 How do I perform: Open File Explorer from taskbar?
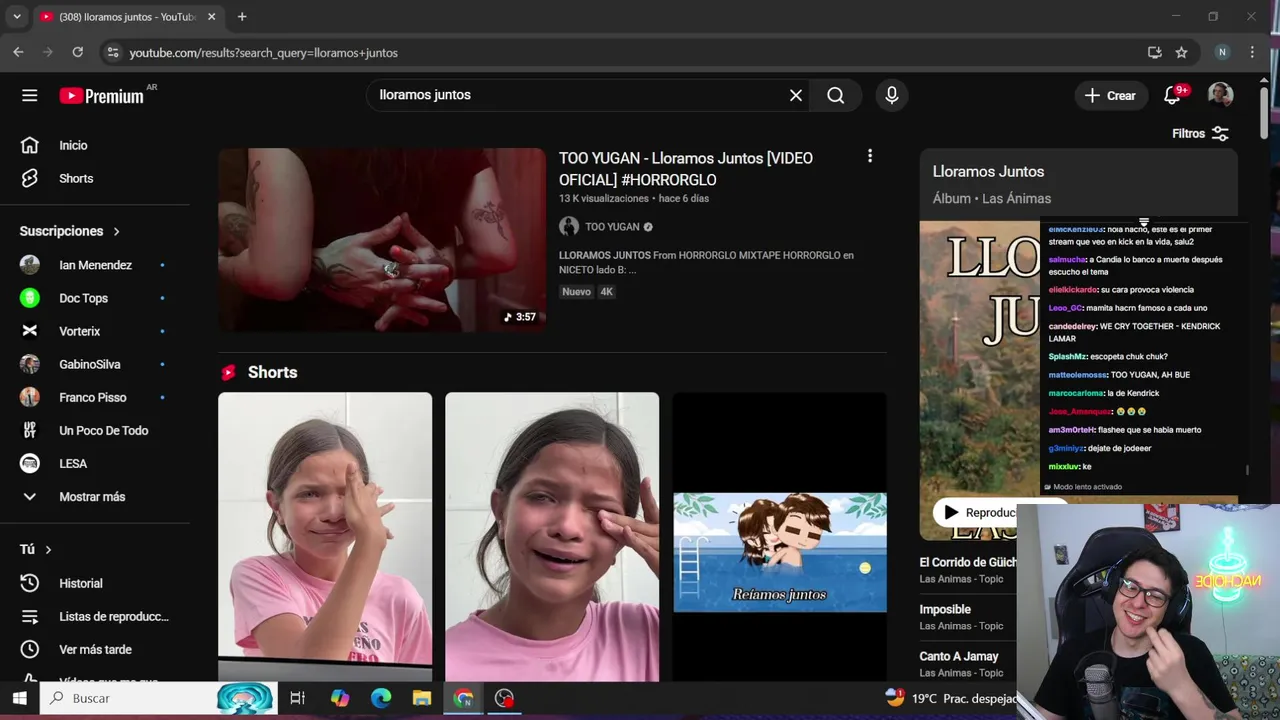point(422,698)
